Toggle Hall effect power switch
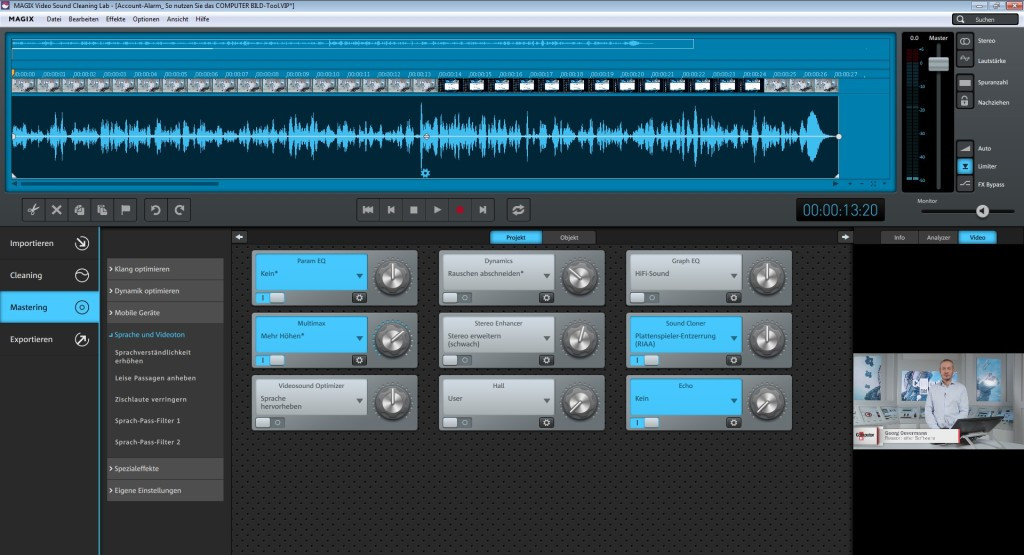This screenshot has height=555, width=1024. click(457, 423)
